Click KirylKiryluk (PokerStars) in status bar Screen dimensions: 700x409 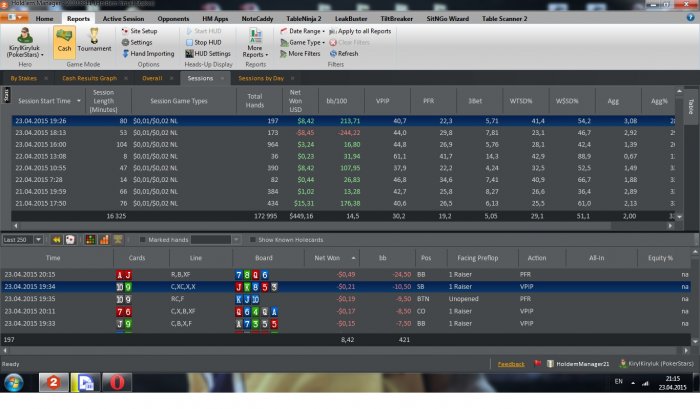click(657, 364)
